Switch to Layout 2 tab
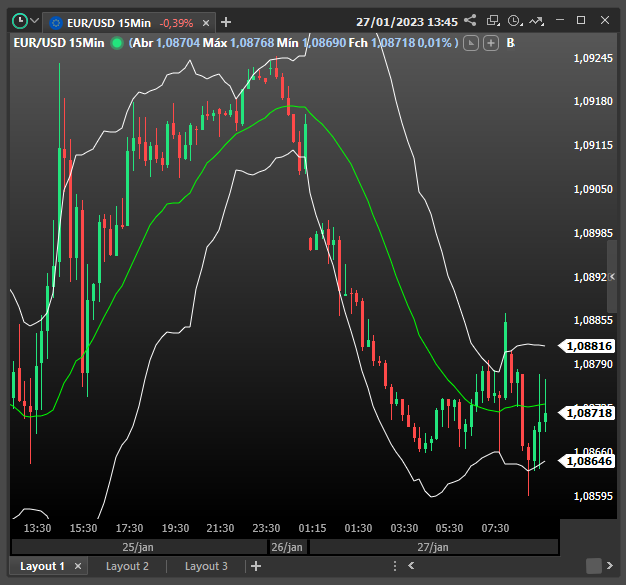Screen dimensions: 626x585 tap(127, 566)
